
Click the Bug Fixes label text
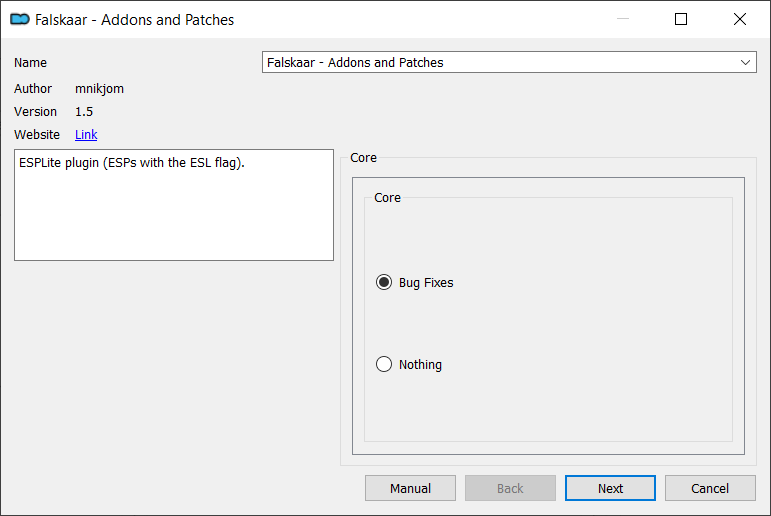426,283
